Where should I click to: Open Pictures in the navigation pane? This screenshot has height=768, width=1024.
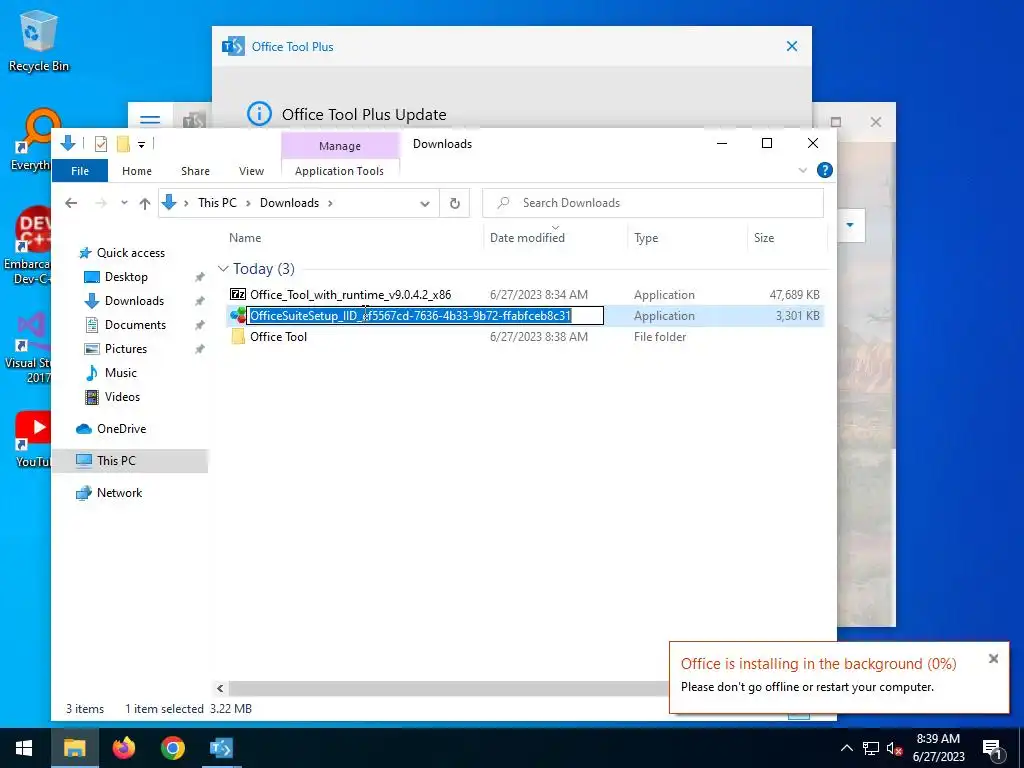pyautogui.click(x=125, y=349)
